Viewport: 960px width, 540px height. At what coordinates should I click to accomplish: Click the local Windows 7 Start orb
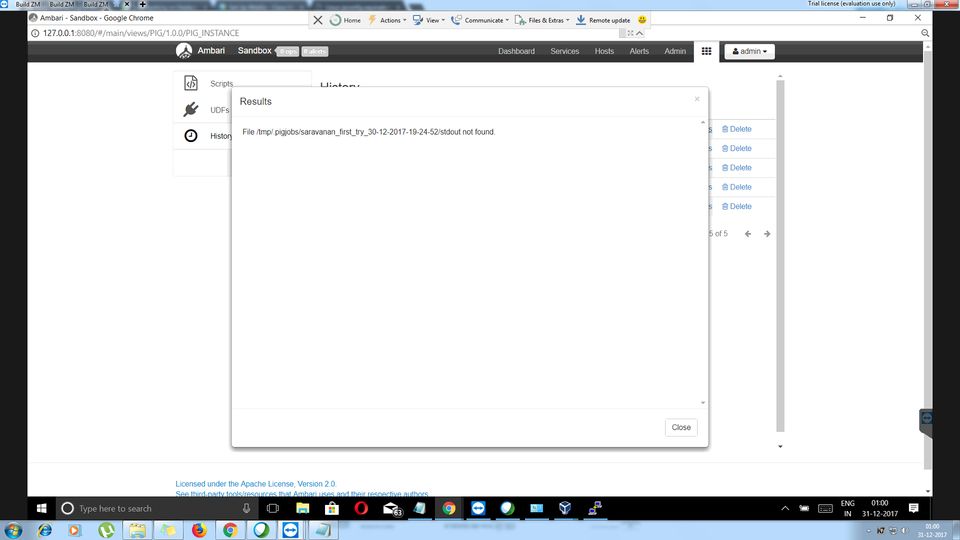[13, 530]
